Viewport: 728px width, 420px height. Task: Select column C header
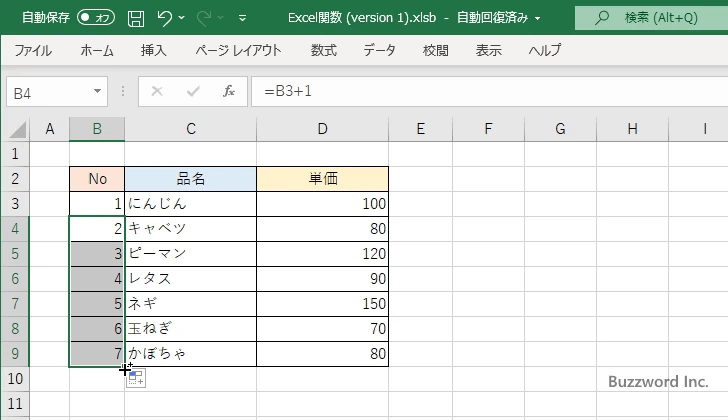(191, 129)
